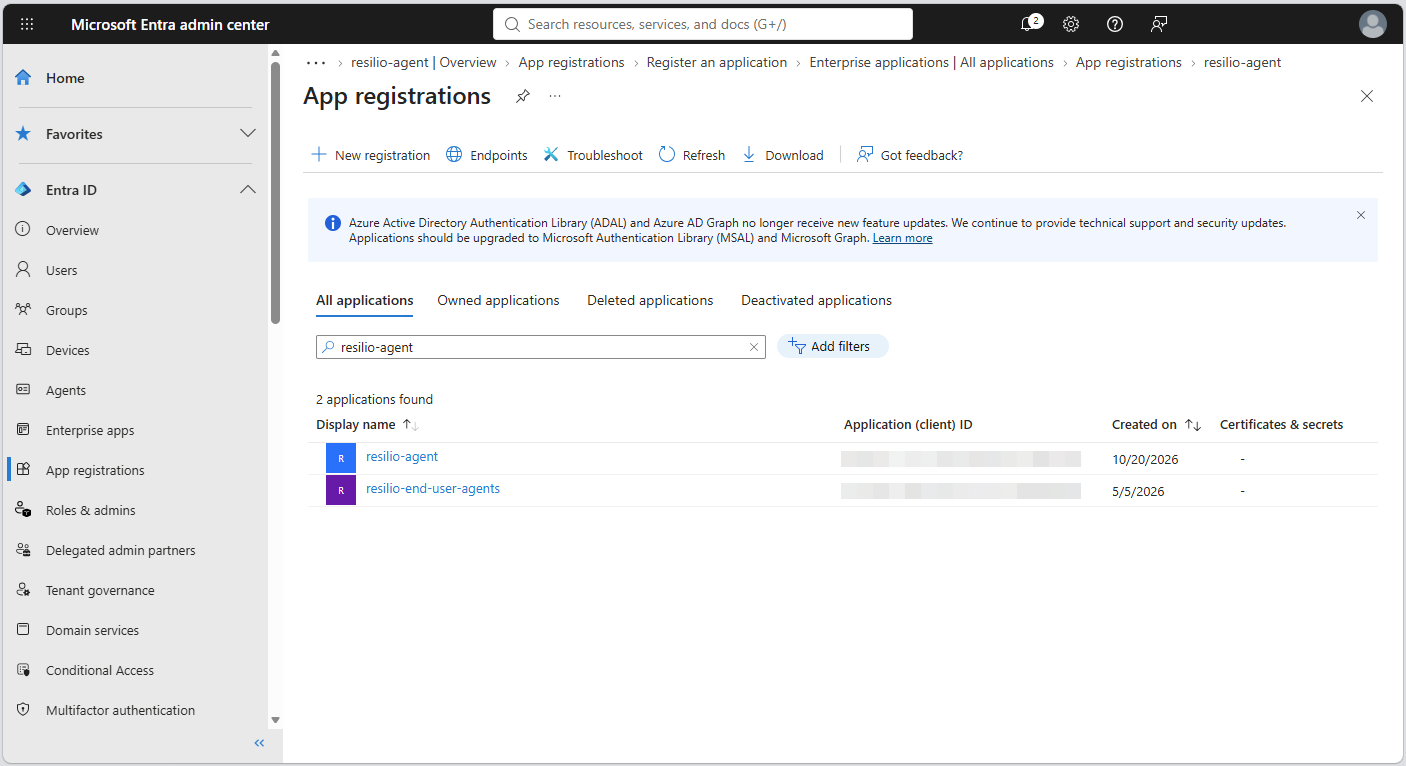The width and height of the screenshot is (1406, 766).
Task: Expand the breadcrumb ellipsis
Action: (x=316, y=62)
